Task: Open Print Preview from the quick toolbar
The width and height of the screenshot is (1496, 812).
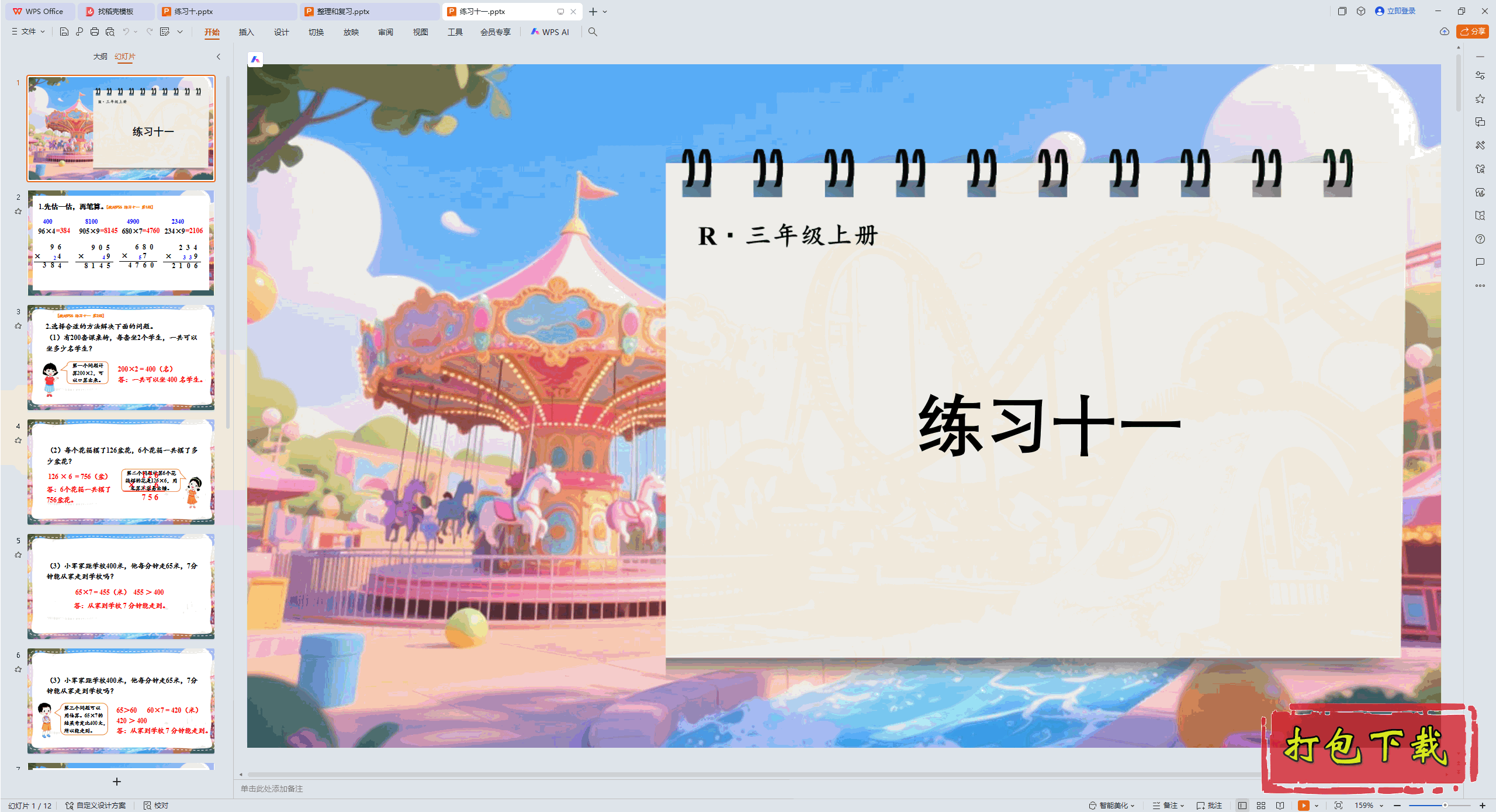Action: 110,32
